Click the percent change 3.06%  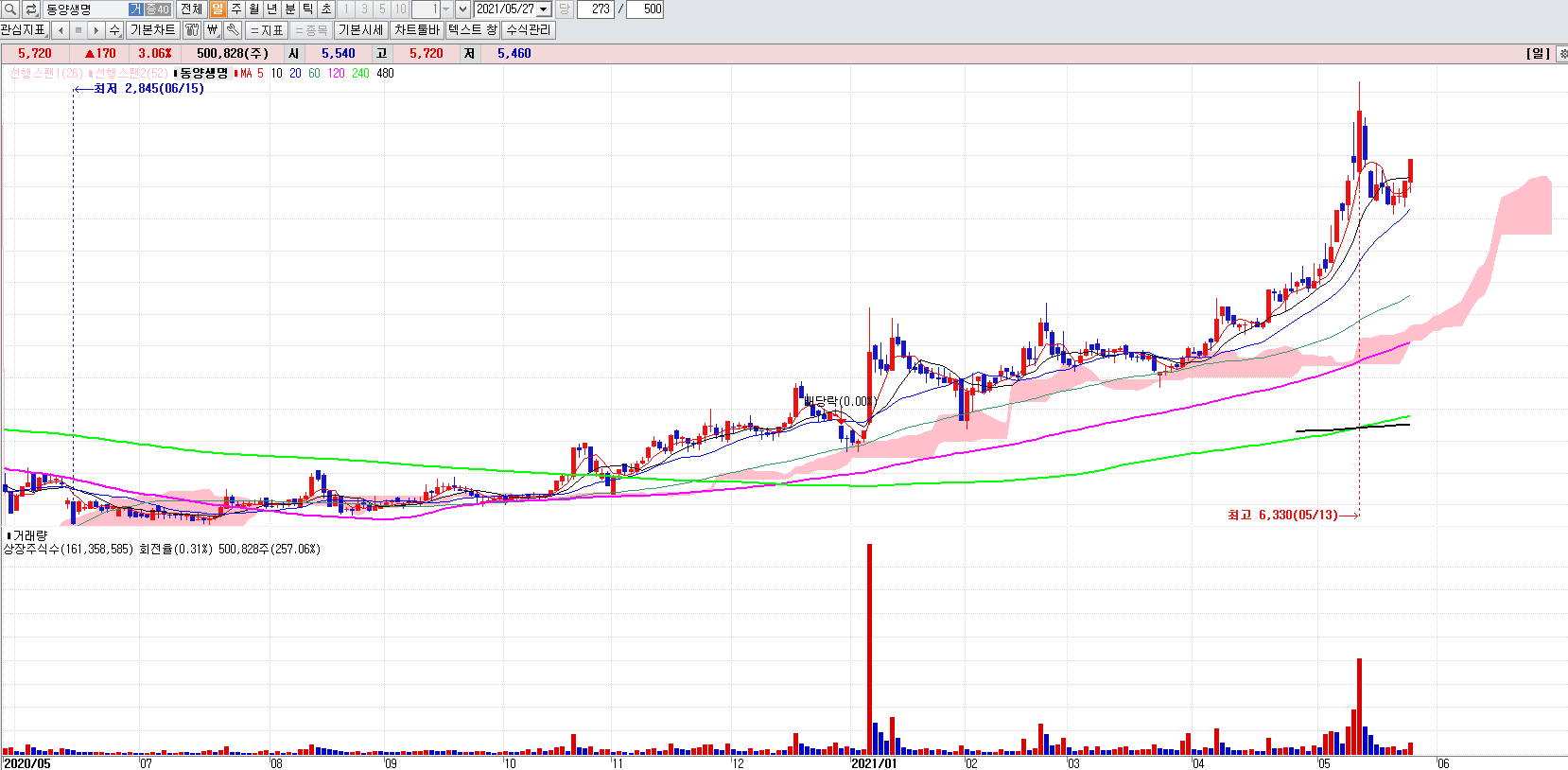tap(155, 54)
